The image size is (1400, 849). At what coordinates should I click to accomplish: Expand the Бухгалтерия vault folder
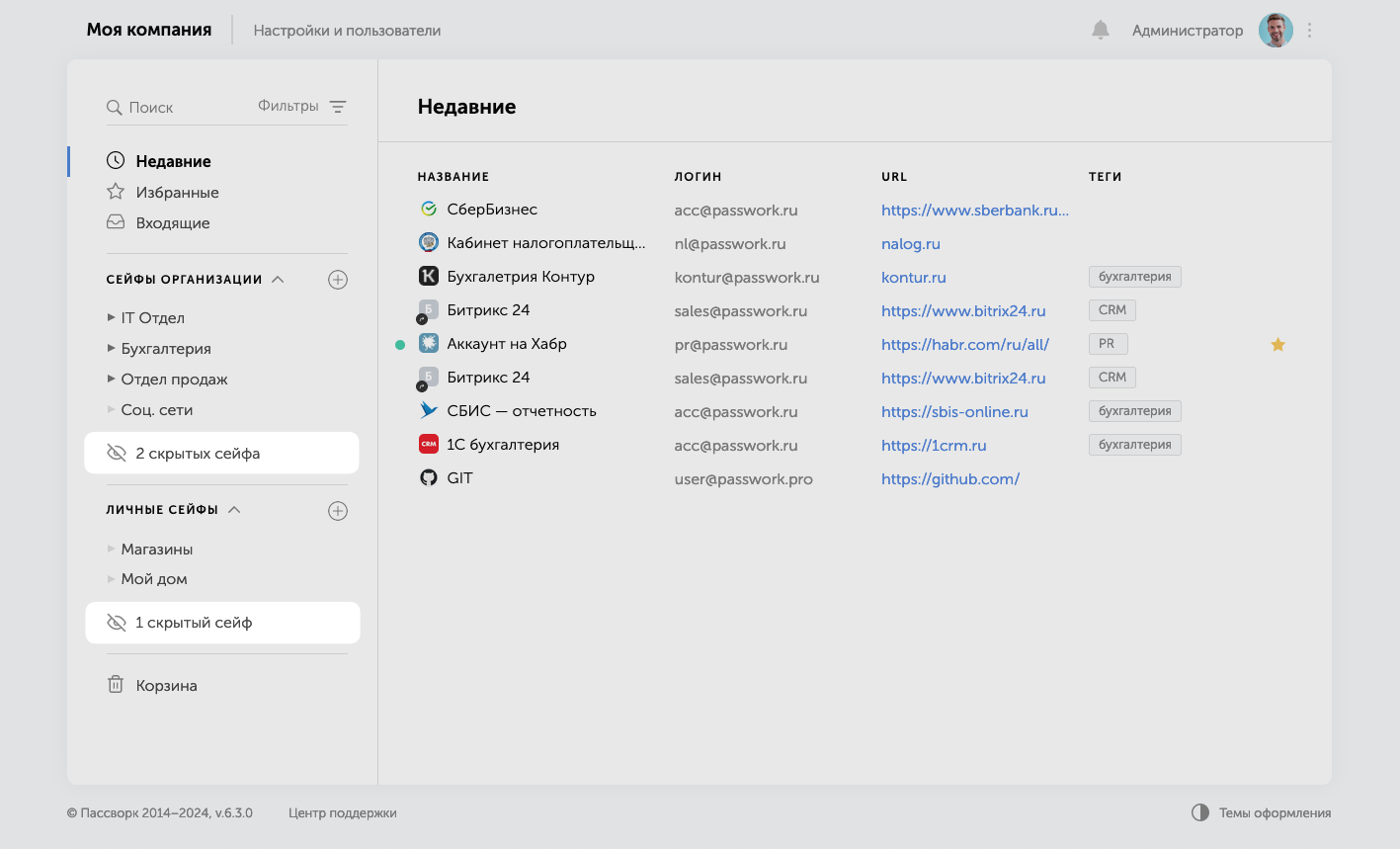point(111,349)
